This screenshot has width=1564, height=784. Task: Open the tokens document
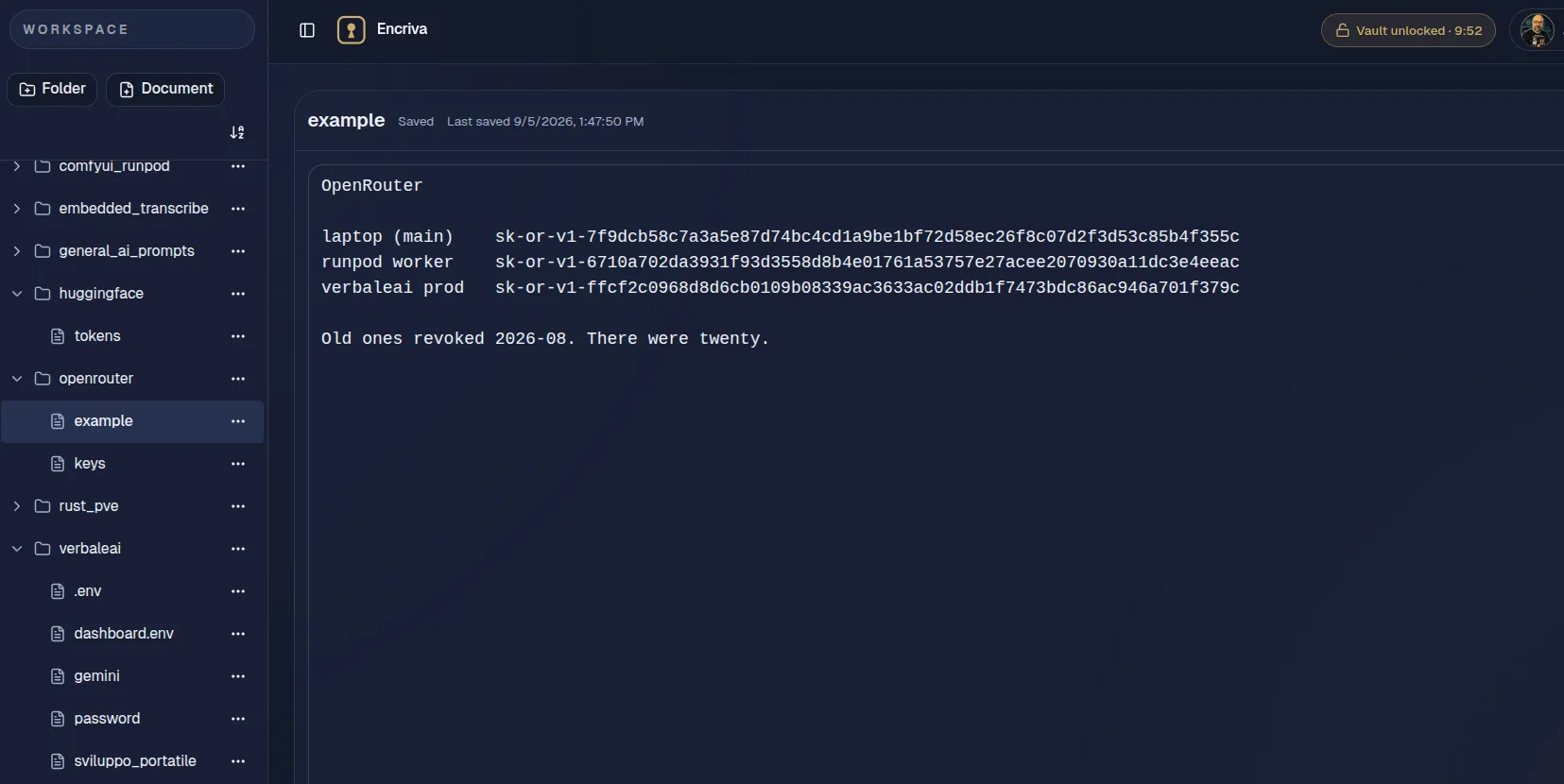tap(132, 336)
